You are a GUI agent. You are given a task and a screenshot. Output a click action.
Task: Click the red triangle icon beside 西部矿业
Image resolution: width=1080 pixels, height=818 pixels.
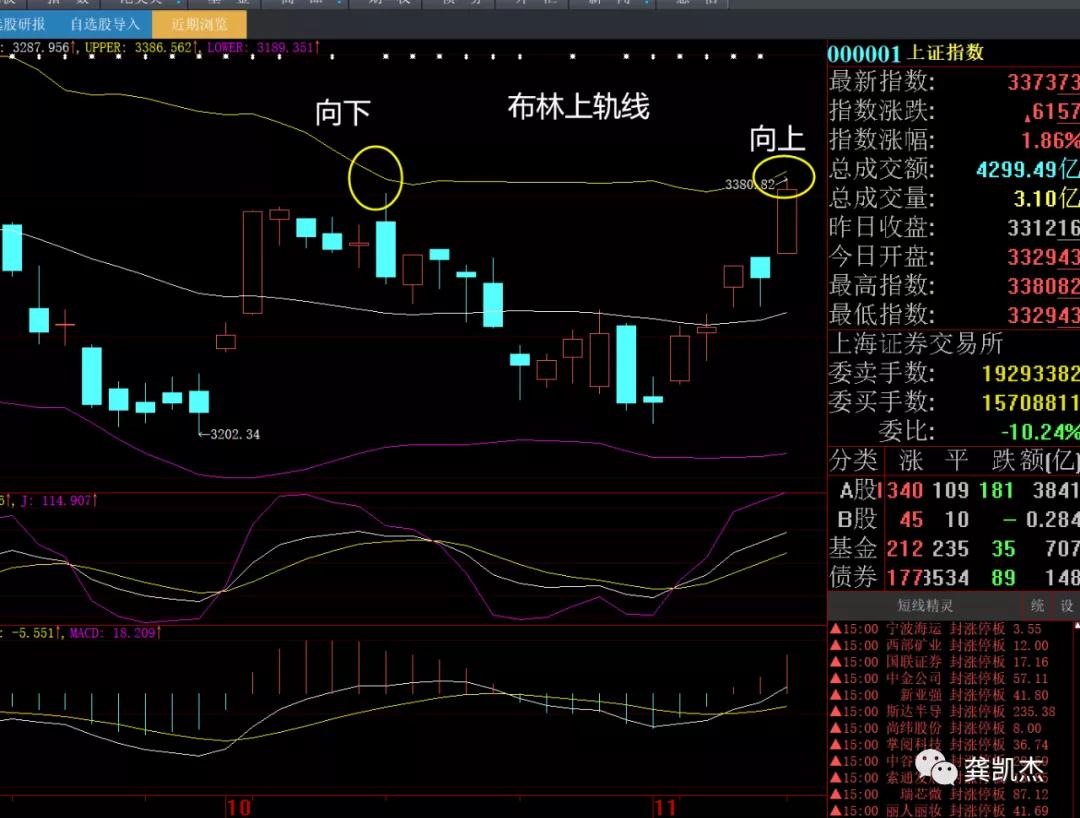(835, 645)
